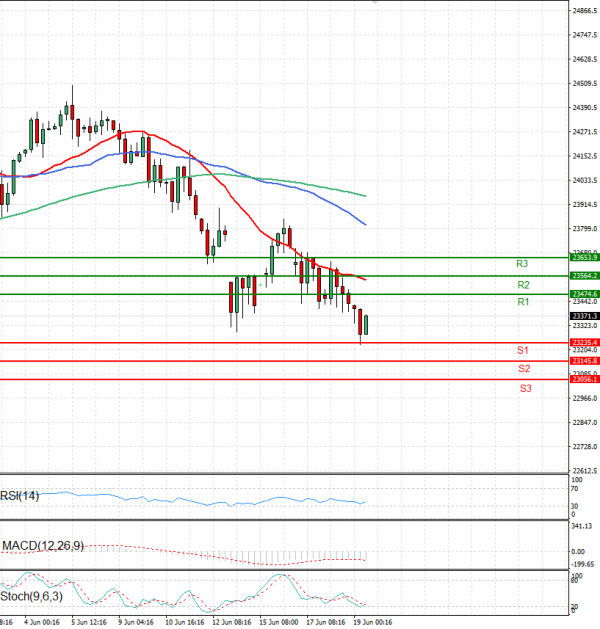
Task: Click the 23235.4 support price tag
Action: point(585,343)
